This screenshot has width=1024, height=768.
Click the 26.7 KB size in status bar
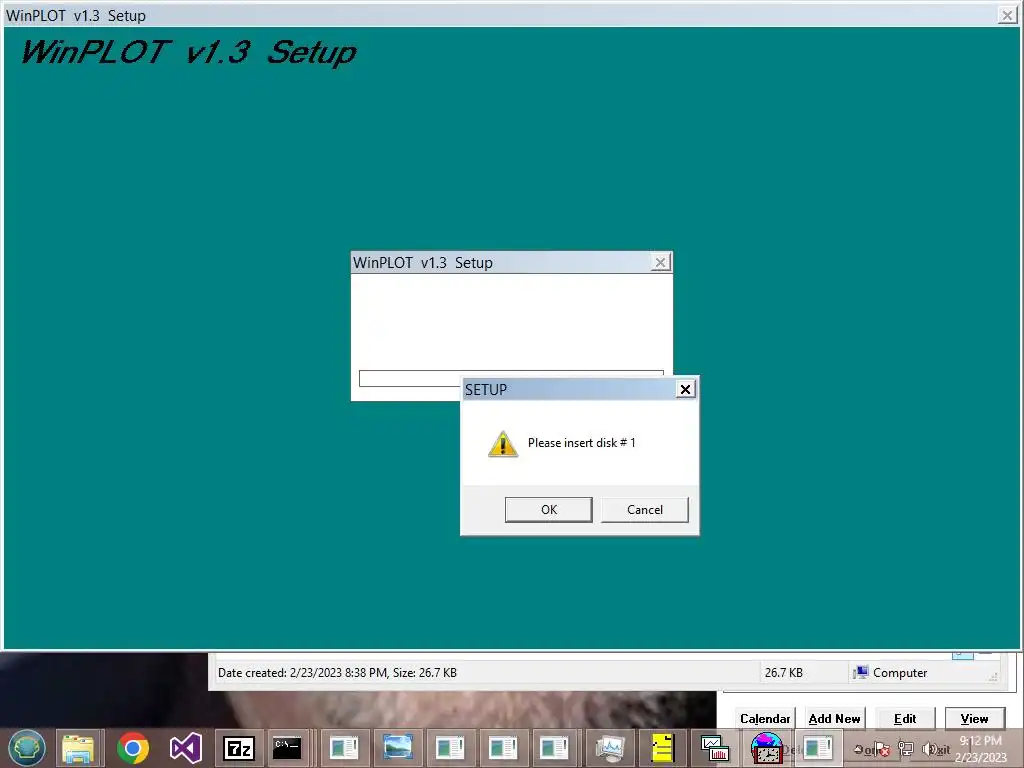[784, 673]
